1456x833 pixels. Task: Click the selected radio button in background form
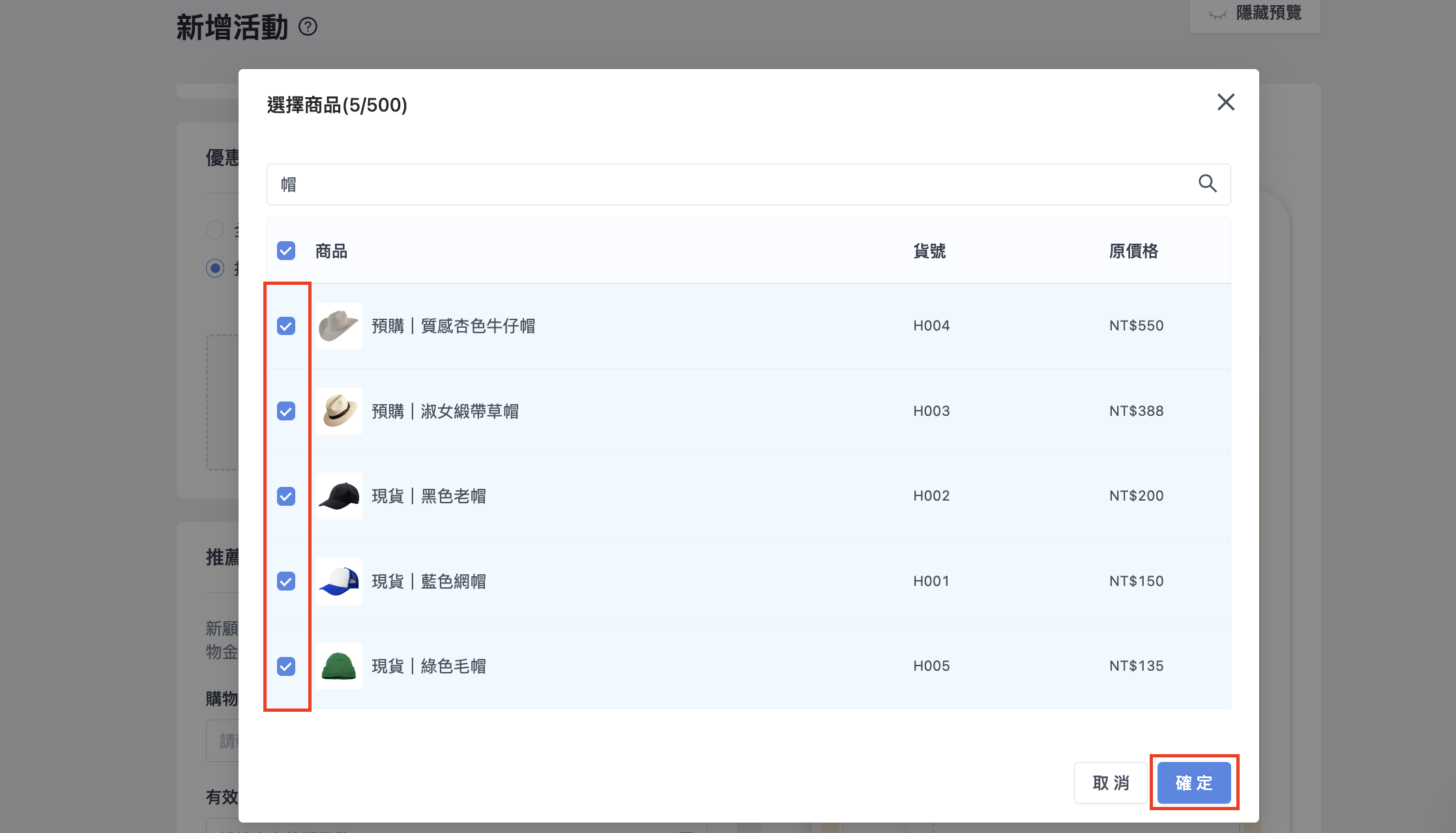tap(215, 268)
